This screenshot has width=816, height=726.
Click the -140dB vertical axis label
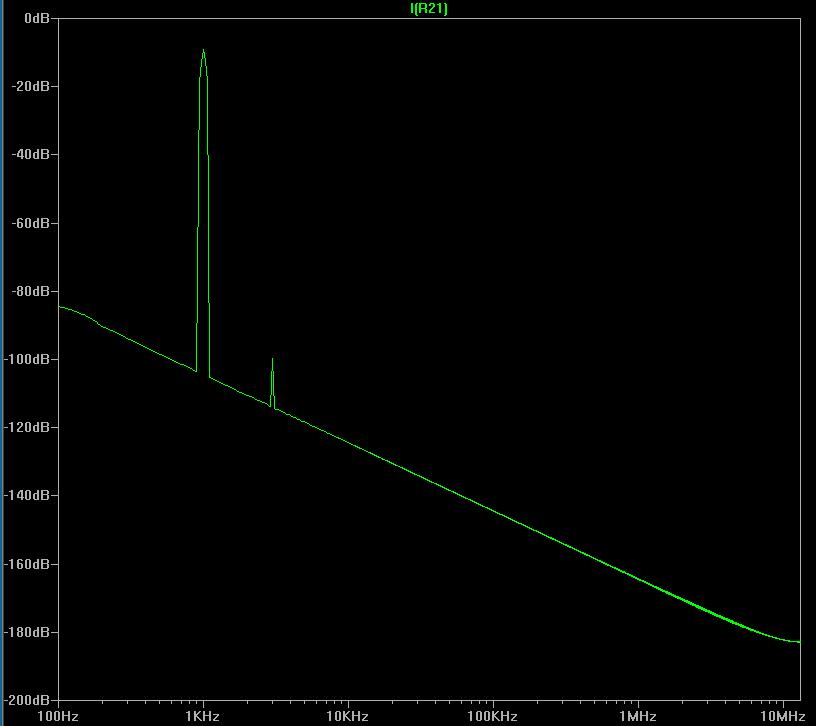27,495
